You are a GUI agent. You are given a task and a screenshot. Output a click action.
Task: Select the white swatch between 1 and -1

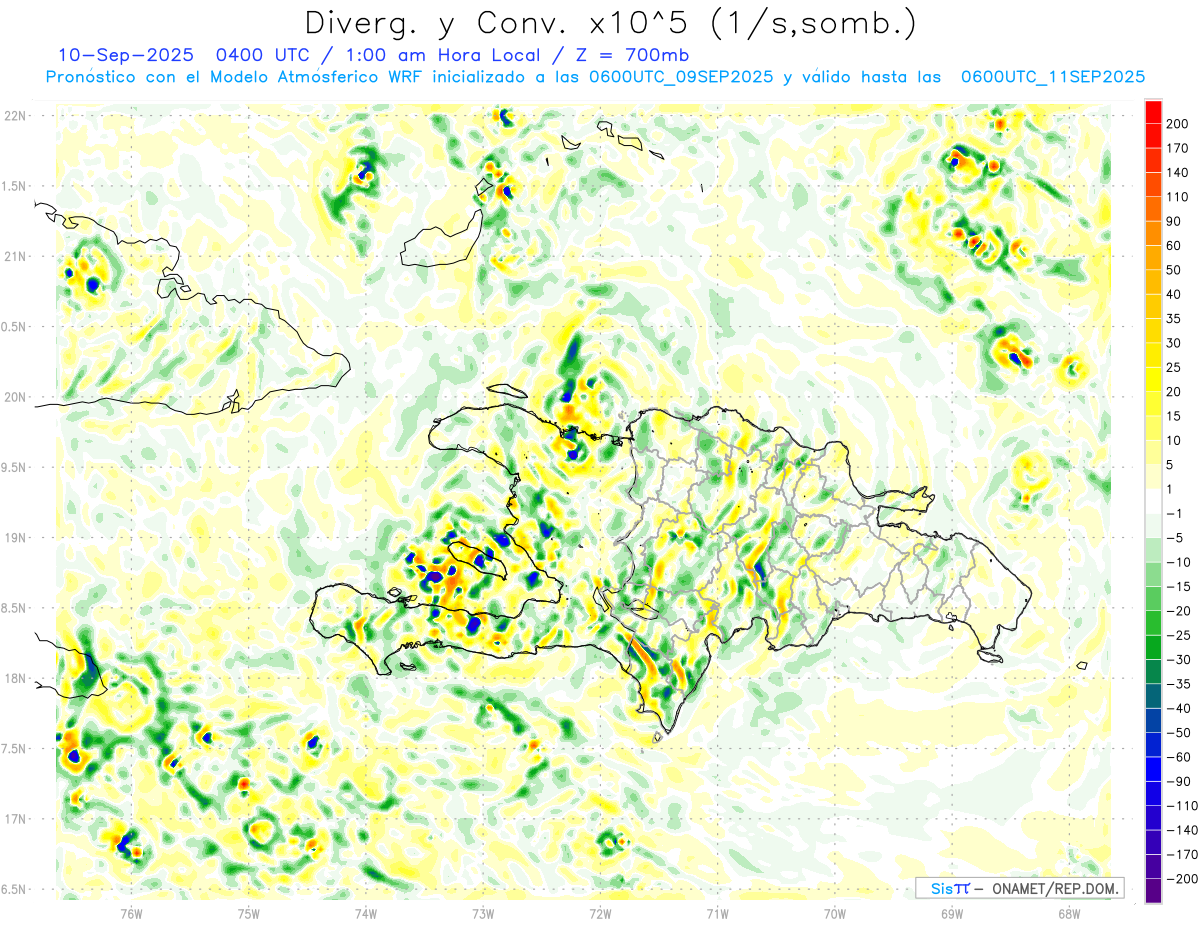coord(1154,501)
